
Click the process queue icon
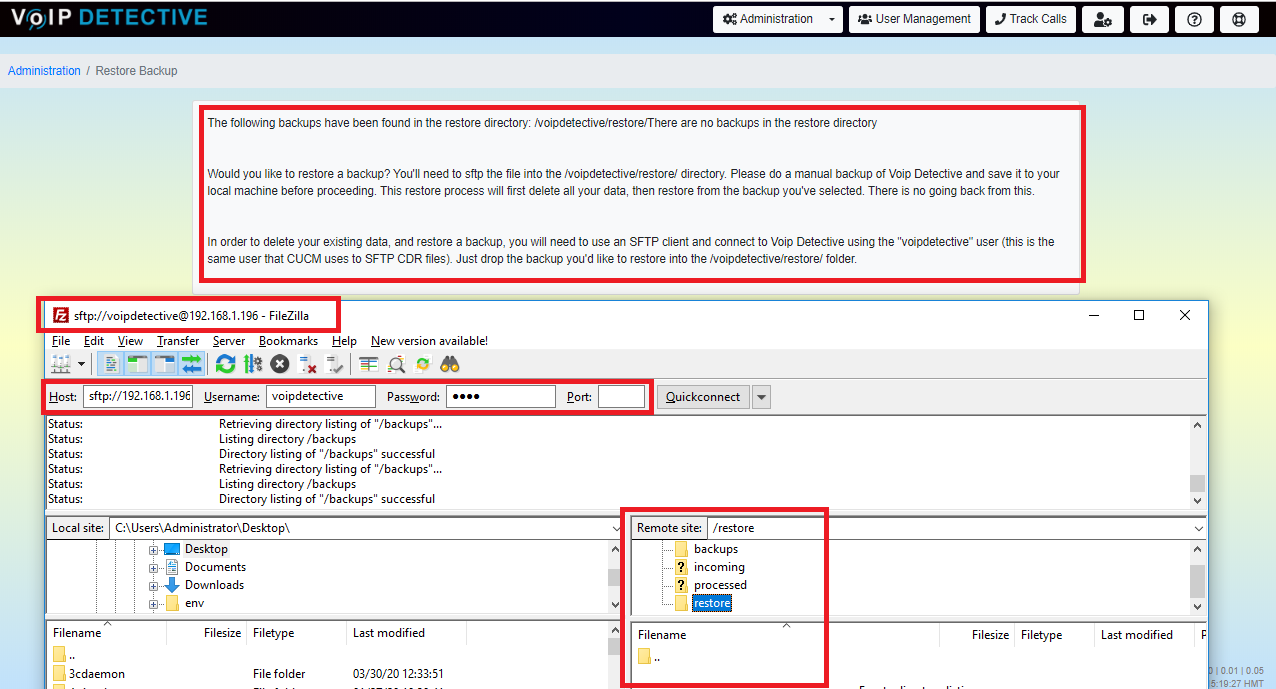[253, 364]
